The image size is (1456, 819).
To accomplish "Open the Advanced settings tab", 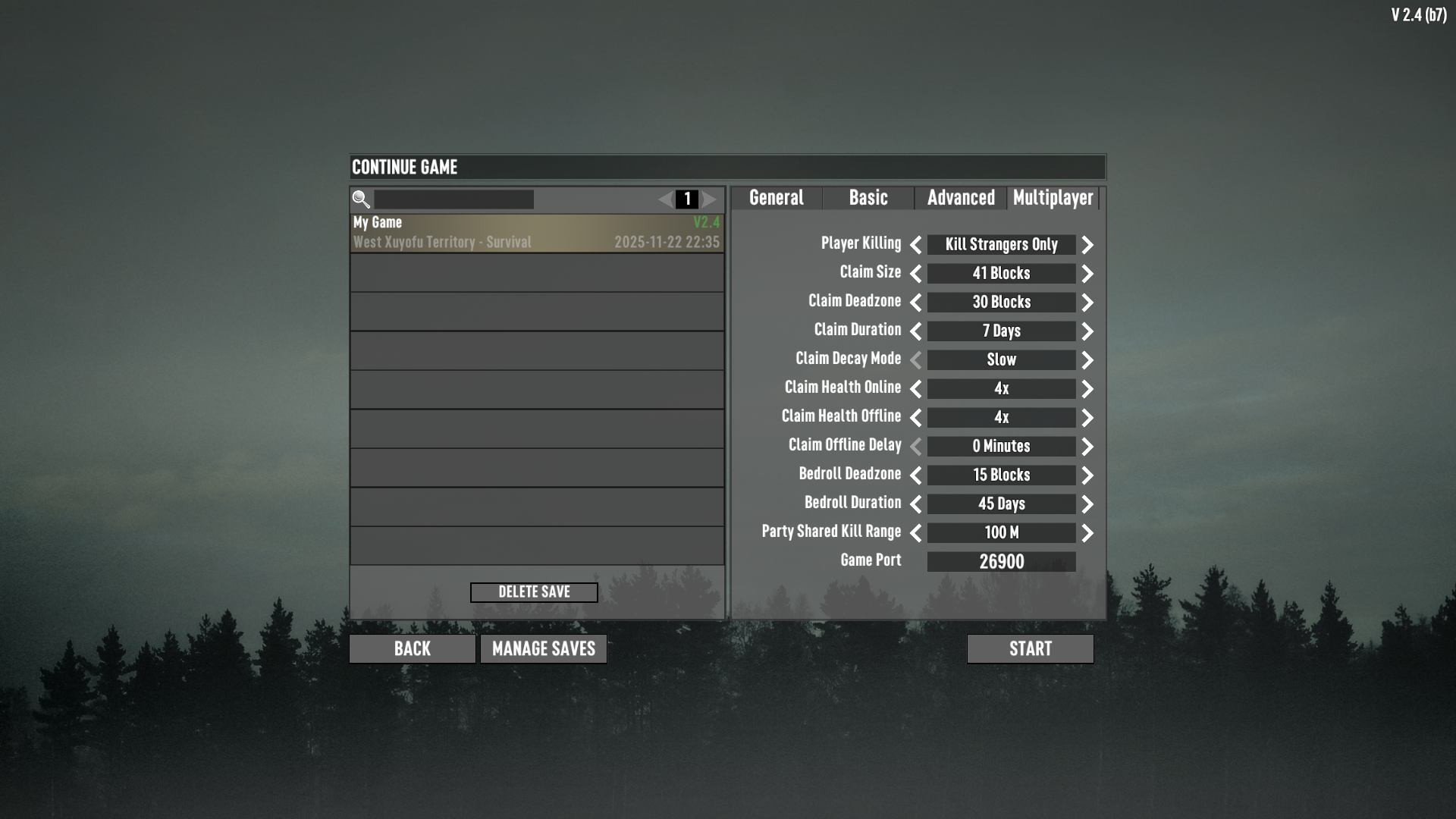I will (961, 198).
